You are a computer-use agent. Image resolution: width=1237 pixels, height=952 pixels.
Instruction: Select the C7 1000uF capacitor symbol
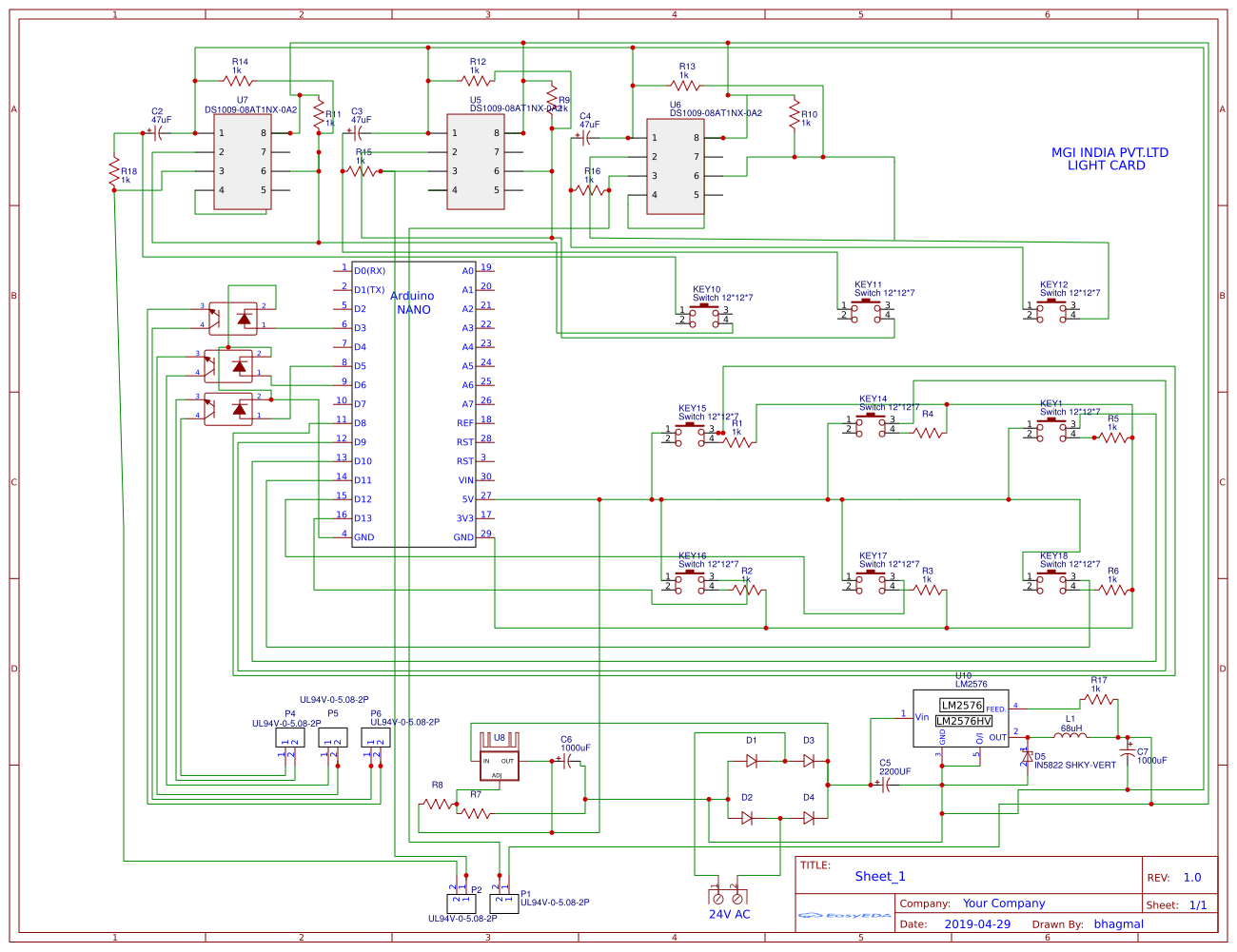1129,752
